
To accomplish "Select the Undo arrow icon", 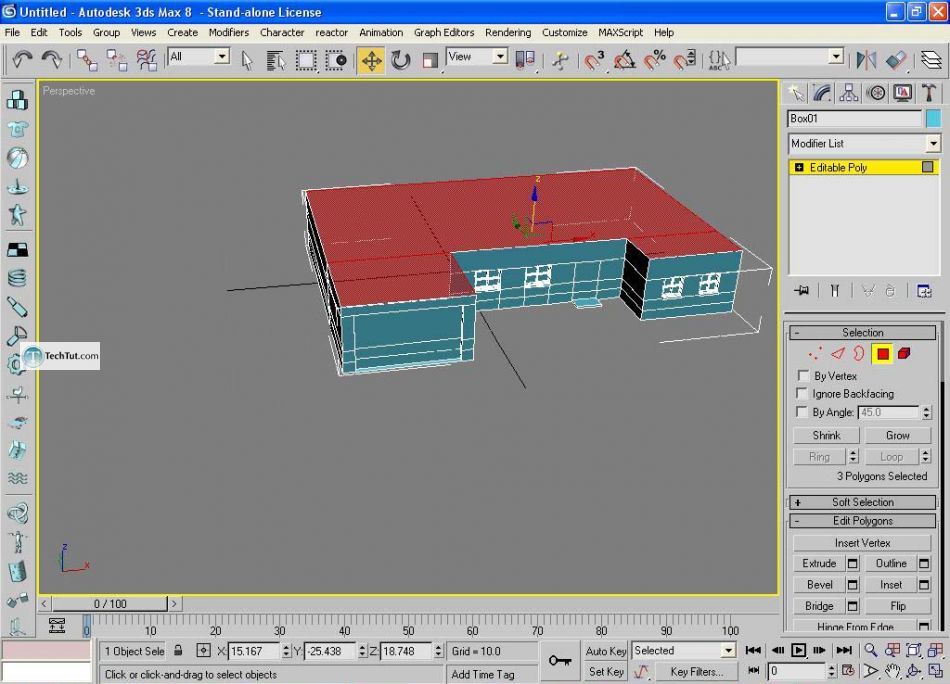I will (22, 60).
